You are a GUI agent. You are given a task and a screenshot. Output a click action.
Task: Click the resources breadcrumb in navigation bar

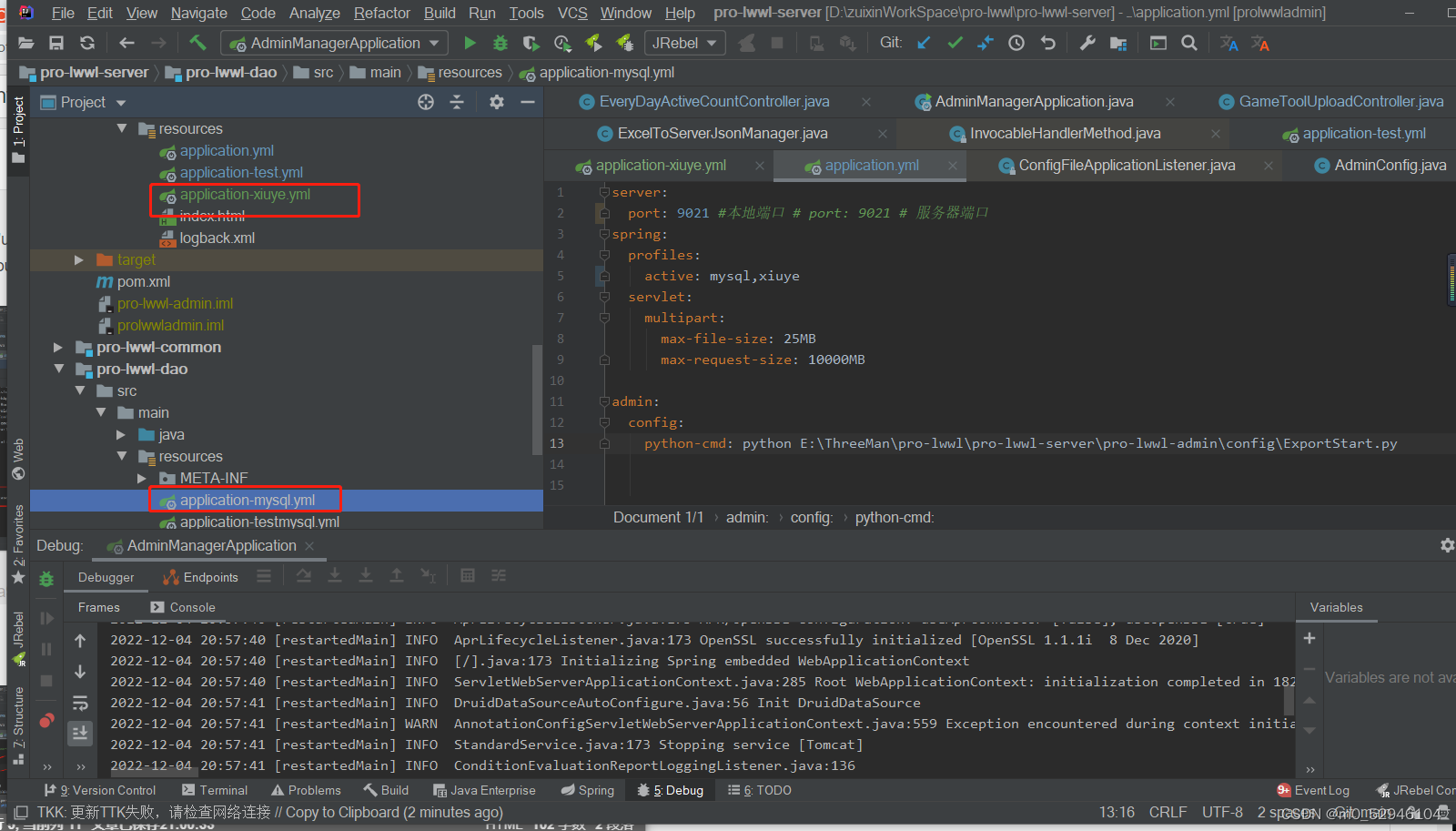pos(470,72)
